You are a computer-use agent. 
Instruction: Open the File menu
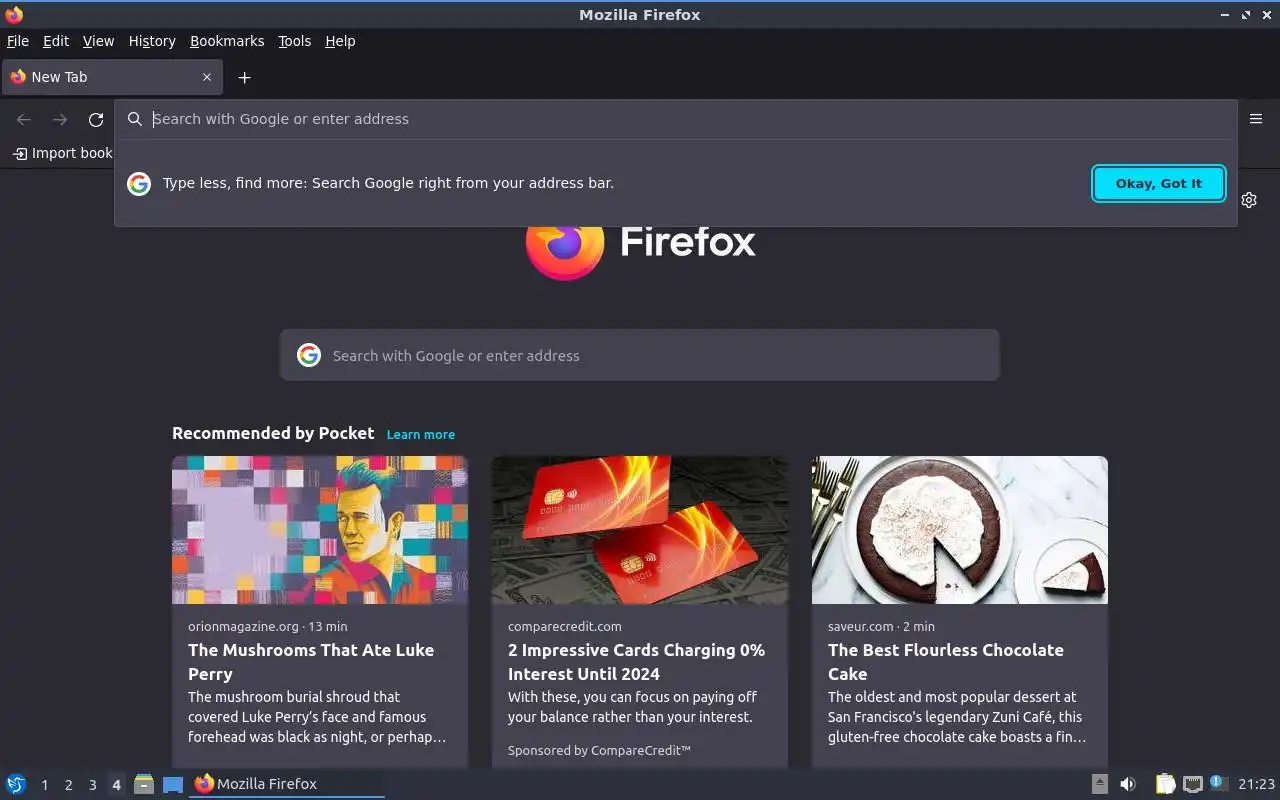pyautogui.click(x=17, y=41)
